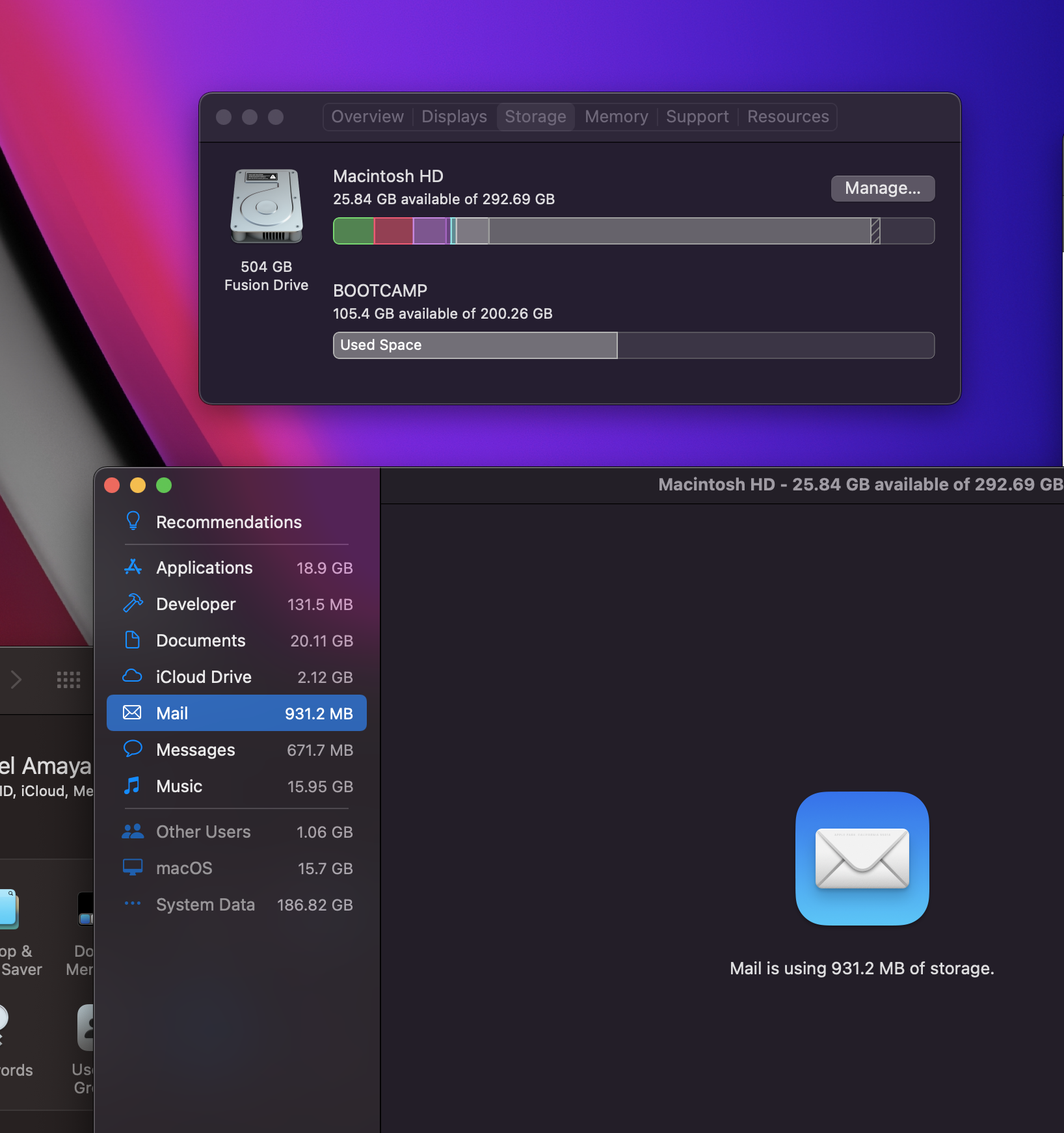Select the Storage tab
This screenshot has height=1133, width=1064.
coord(535,116)
